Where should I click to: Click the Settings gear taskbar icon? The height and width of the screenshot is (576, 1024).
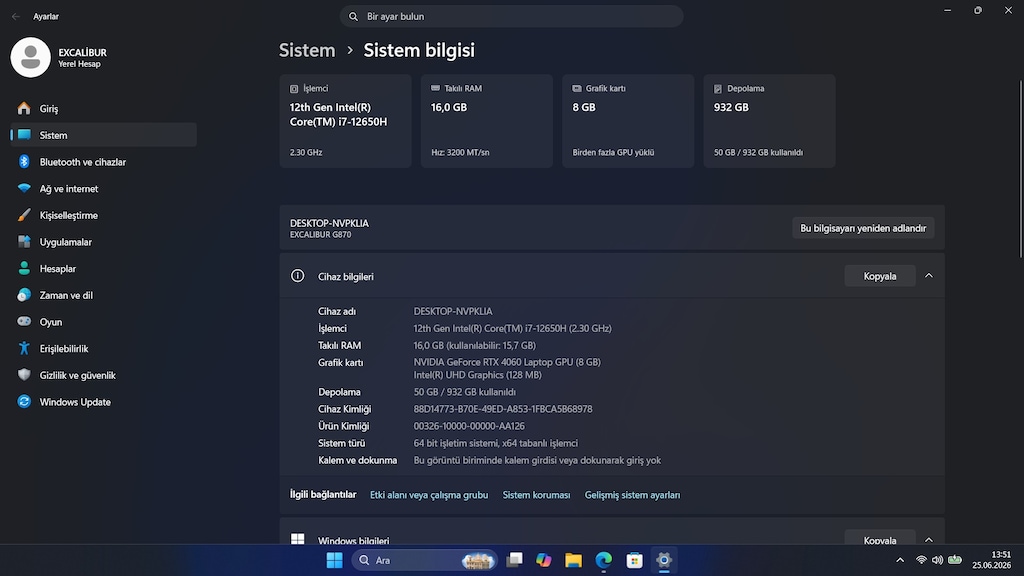point(664,560)
